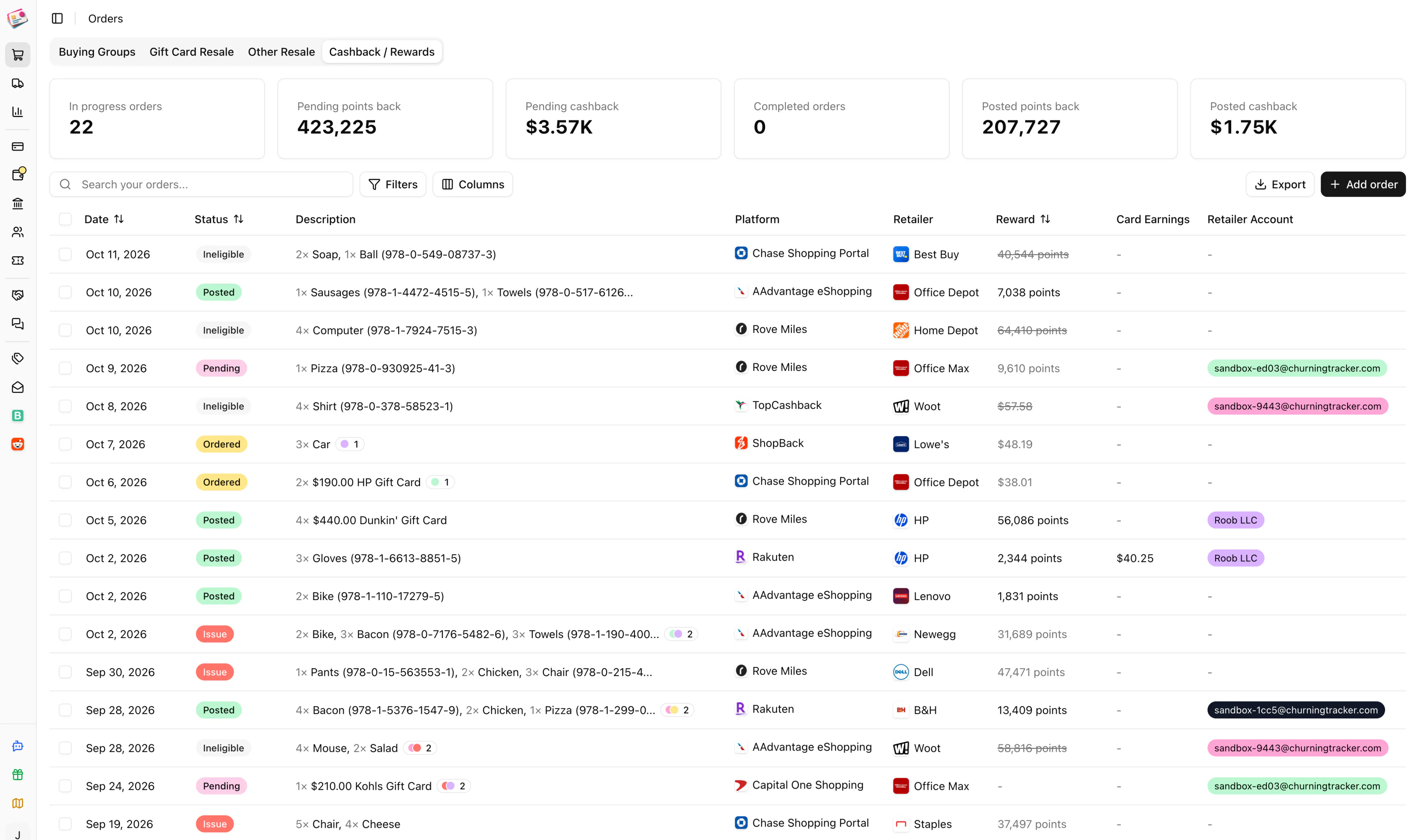Tick the select-all checkbox in table header
Screen dimensions: 1418x840
point(65,219)
